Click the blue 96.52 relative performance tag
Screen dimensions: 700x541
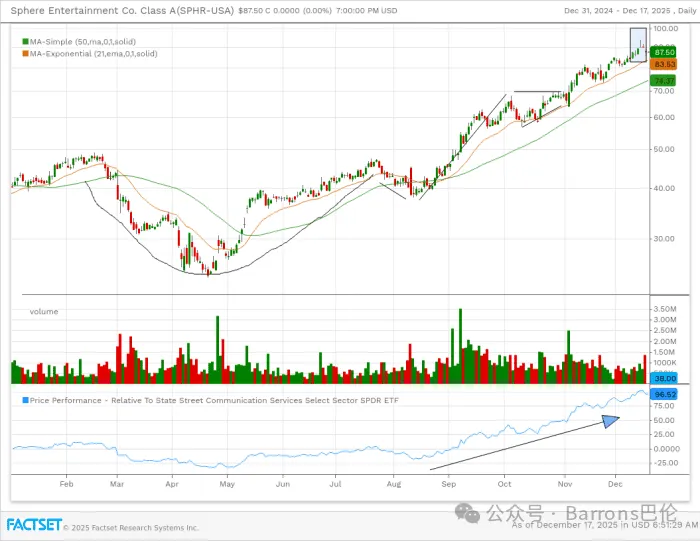pyautogui.click(x=664, y=395)
